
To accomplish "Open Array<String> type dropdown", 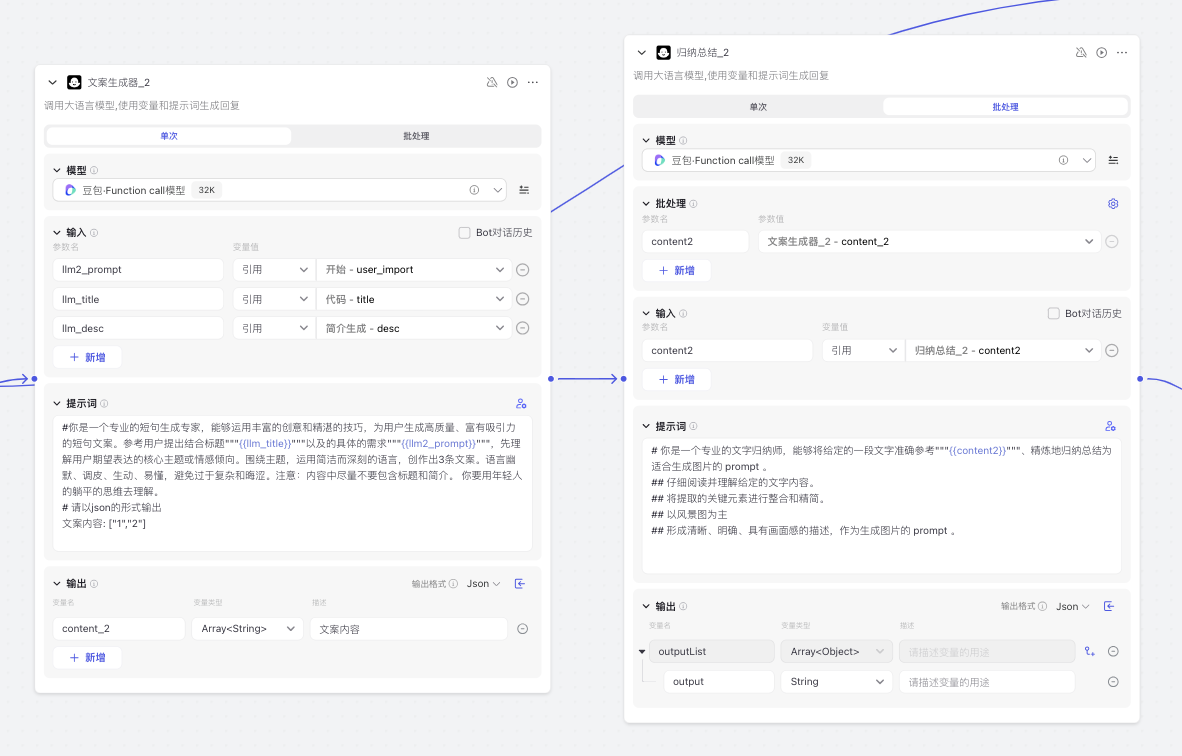I will pyautogui.click(x=247, y=629).
